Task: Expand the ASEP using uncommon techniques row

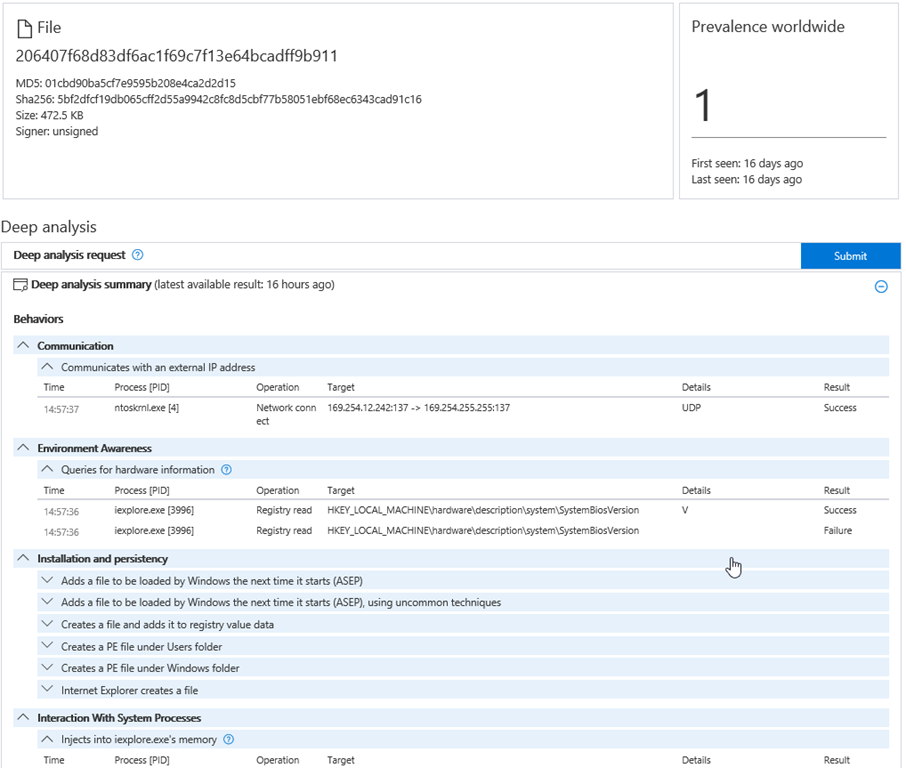Action: 47,603
